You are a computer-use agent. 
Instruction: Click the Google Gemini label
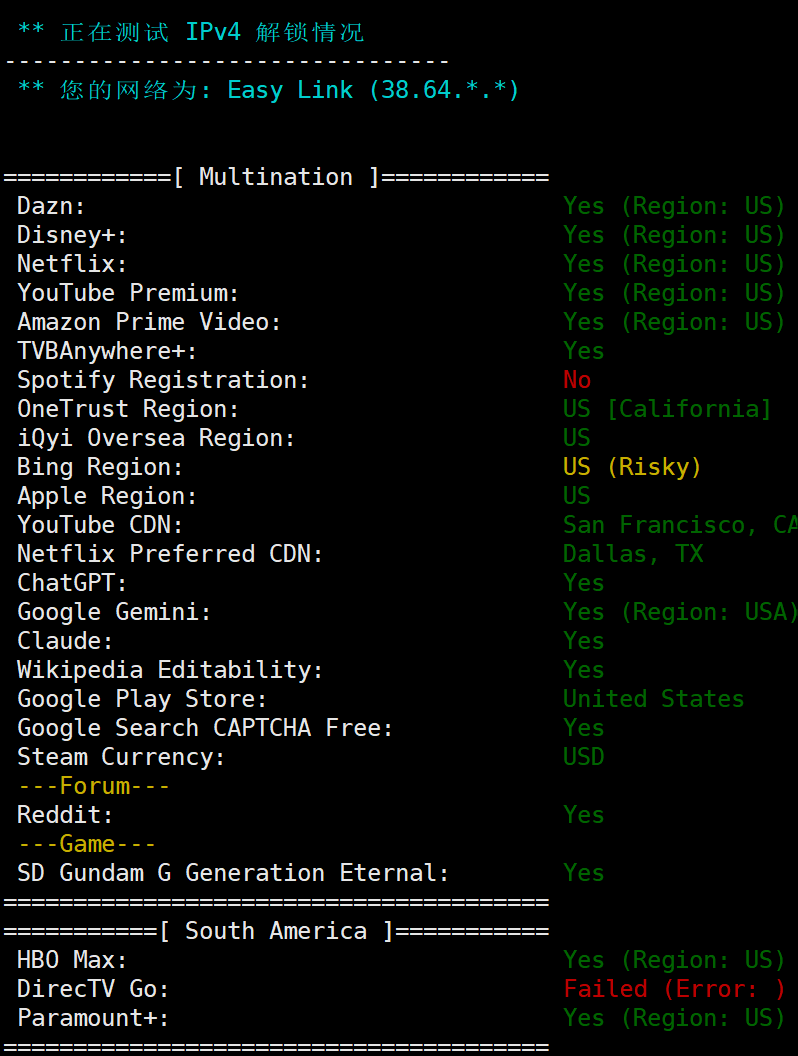114,612
